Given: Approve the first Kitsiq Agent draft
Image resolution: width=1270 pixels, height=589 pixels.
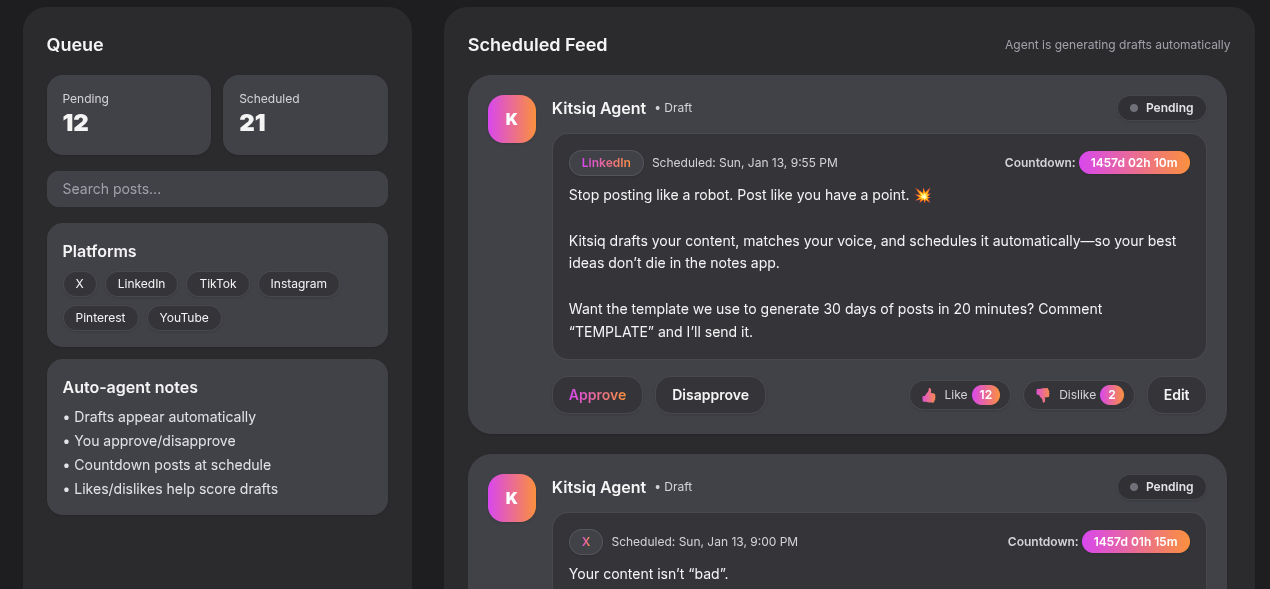Looking at the screenshot, I should point(597,395).
